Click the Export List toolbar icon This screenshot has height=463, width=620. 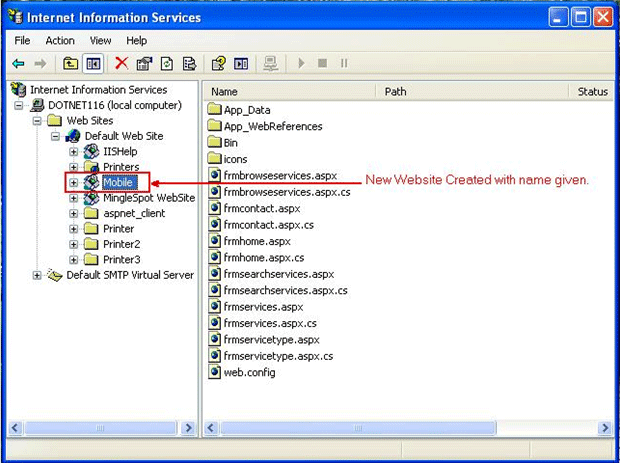[189, 63]
